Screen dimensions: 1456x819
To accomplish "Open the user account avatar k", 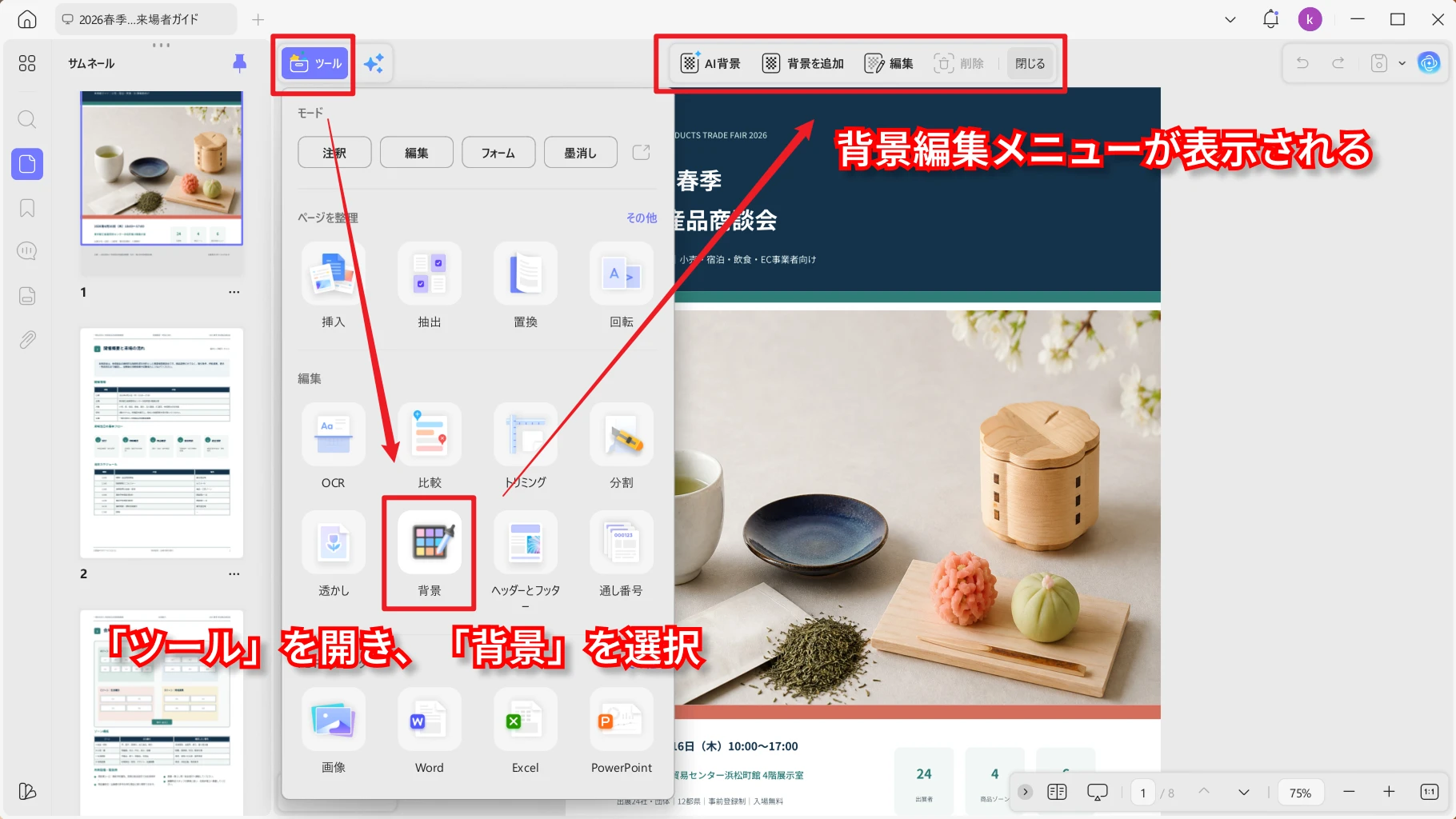I will pos(1310,19).
